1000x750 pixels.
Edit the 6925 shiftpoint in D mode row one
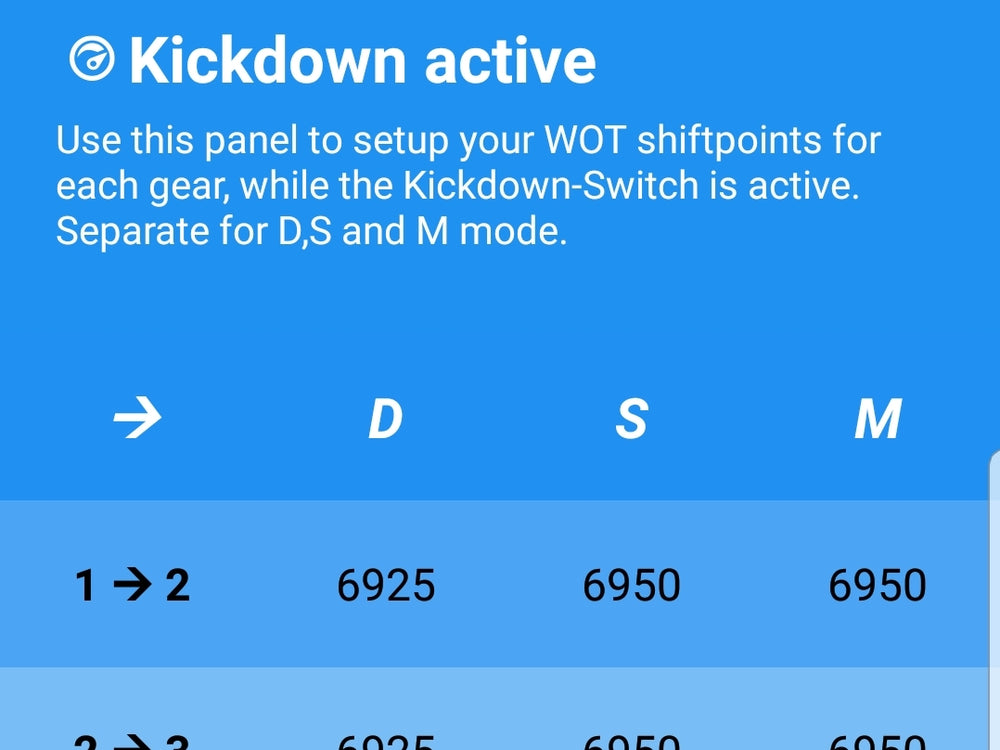tap(388, 586)
